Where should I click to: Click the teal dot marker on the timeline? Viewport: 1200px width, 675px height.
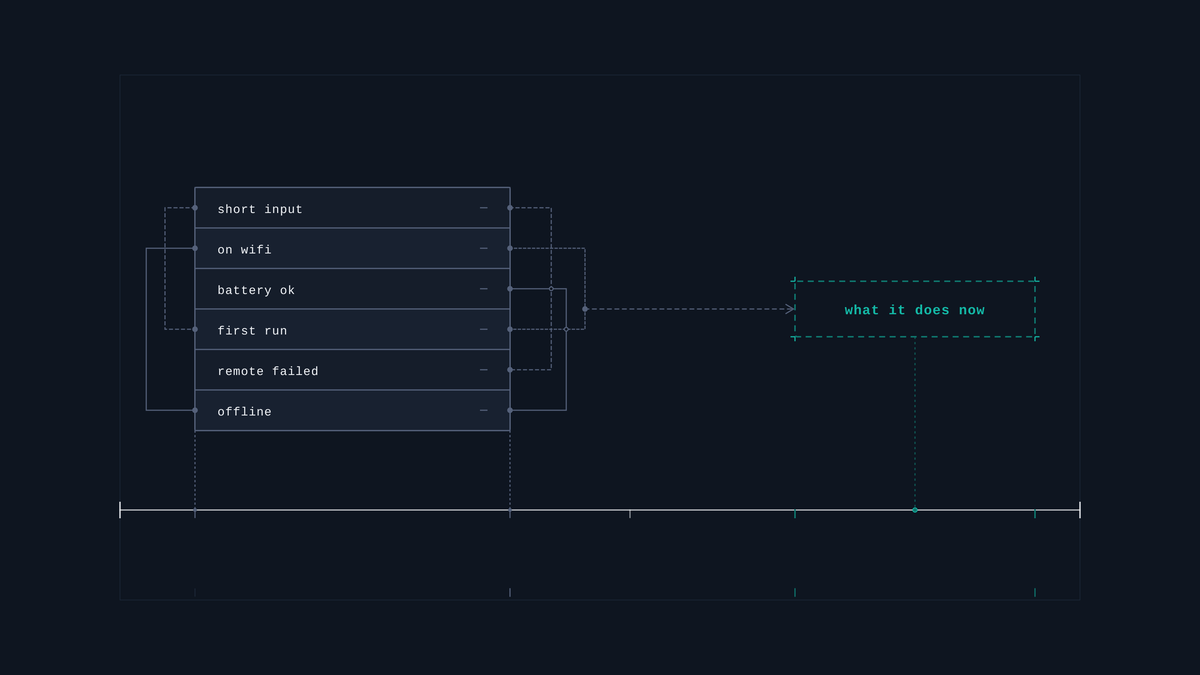[915, 510]
